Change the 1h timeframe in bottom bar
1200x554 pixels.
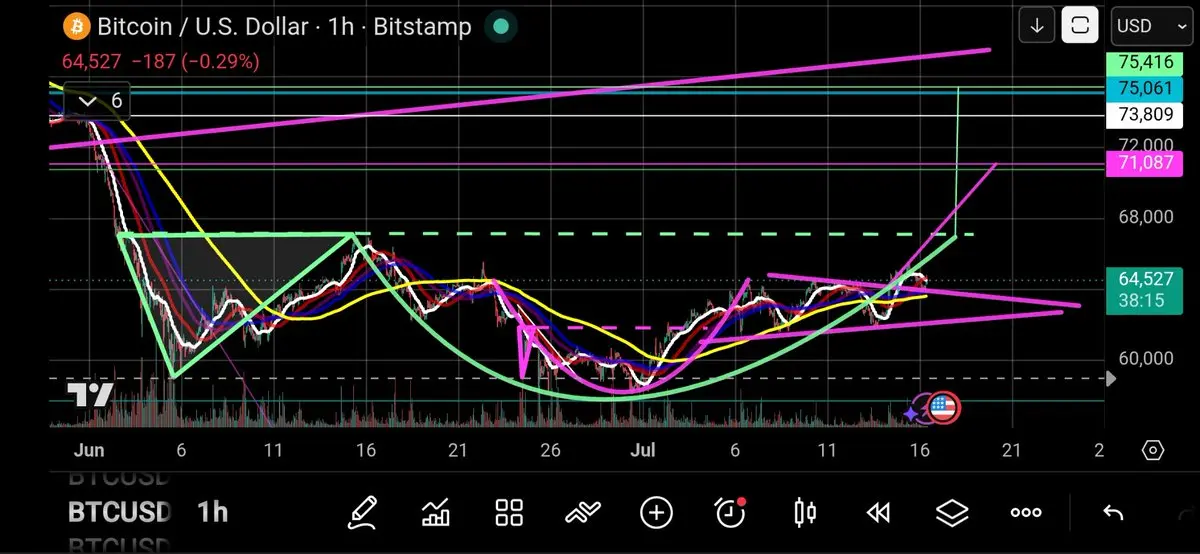[x=212, y=513]
